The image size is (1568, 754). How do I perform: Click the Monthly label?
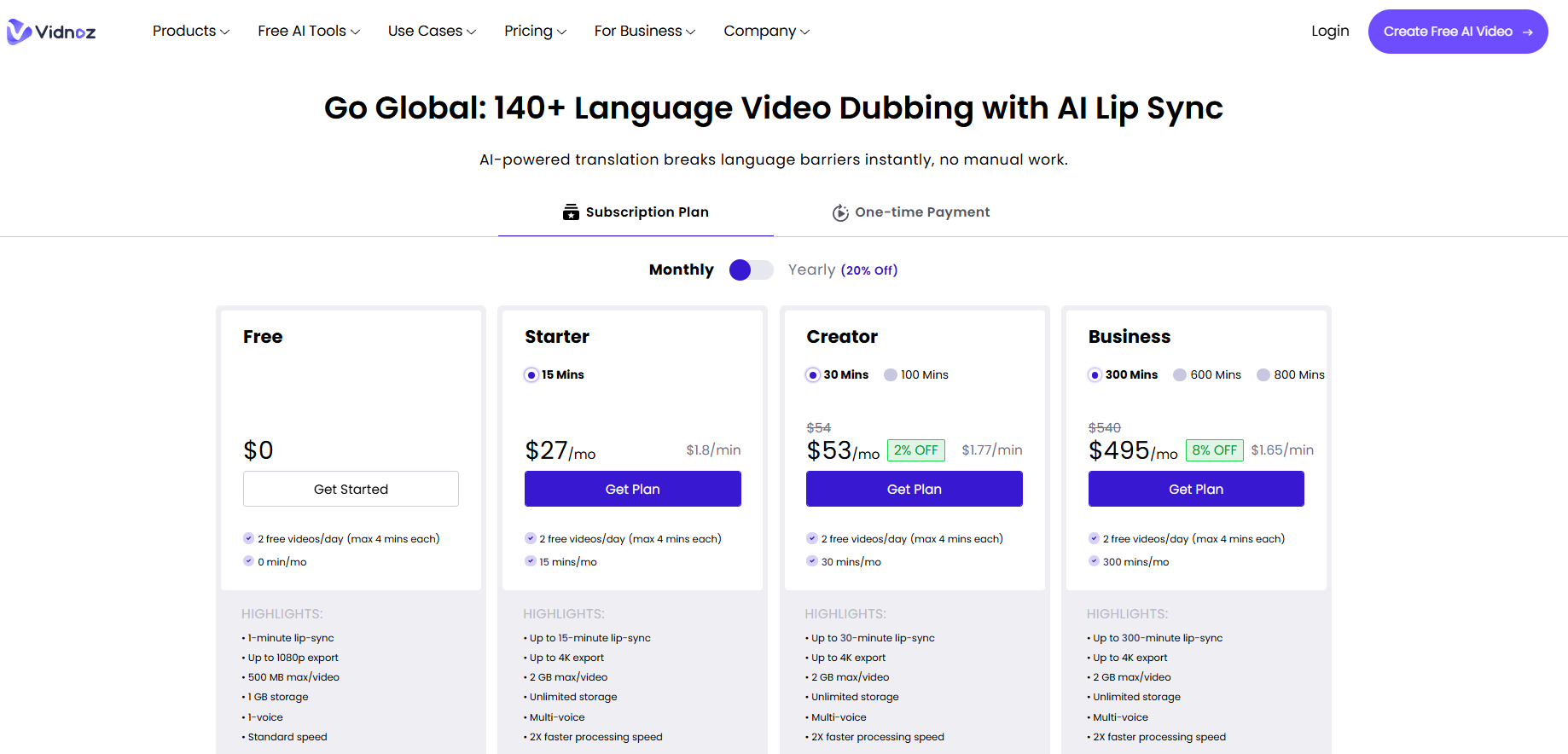click(x=681, y=270)
